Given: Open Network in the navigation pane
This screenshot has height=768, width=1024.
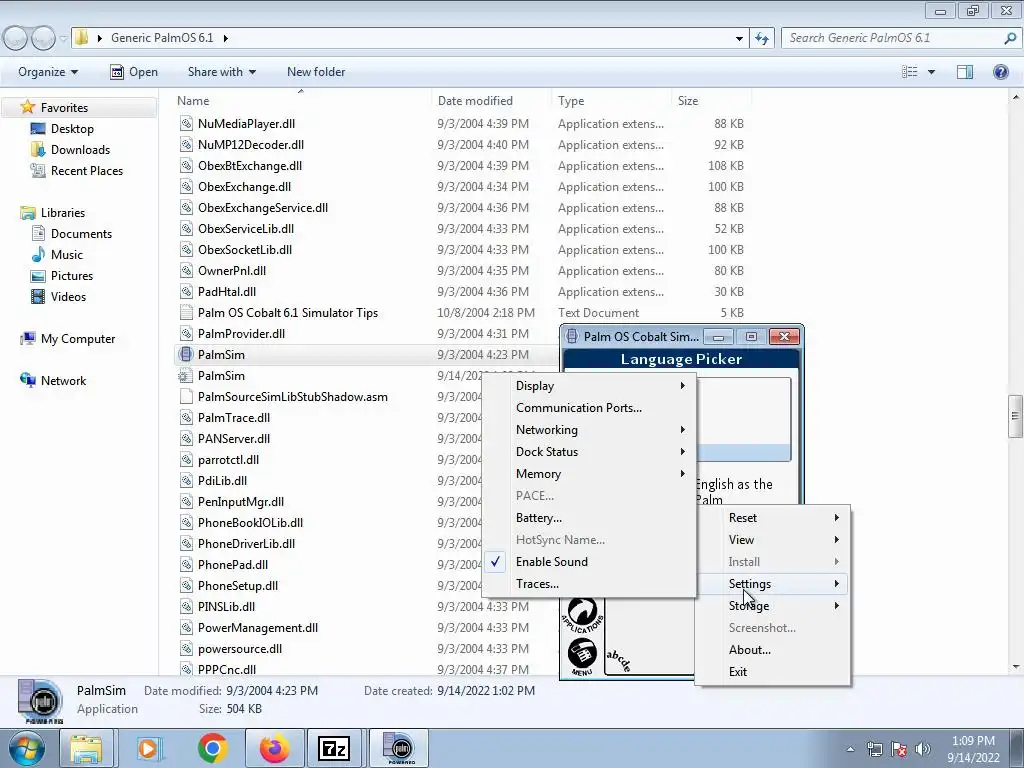Looking at the screenshot, I should (x=54, y=381).
